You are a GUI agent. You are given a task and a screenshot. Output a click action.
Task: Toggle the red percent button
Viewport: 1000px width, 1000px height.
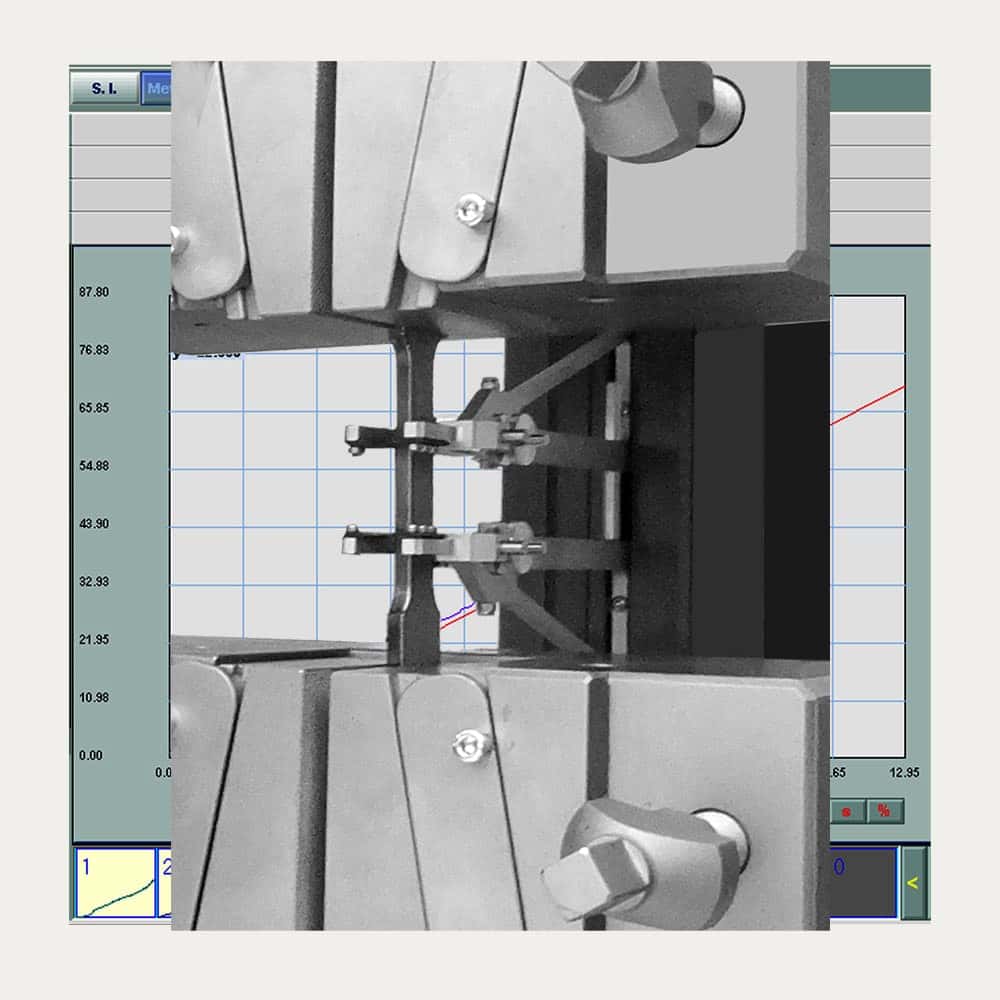[884, 811]
